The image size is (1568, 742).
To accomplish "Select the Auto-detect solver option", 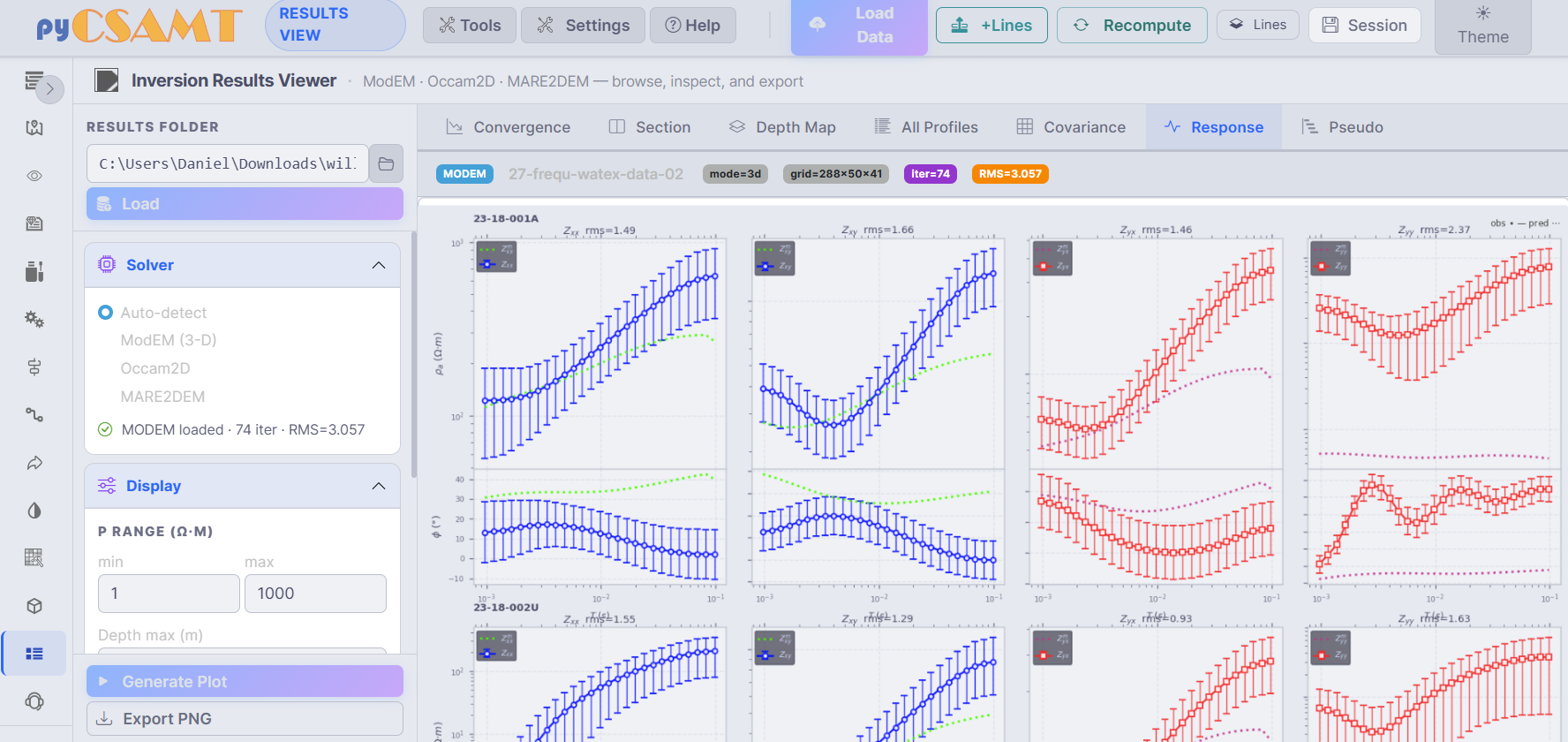I will 152,313.
